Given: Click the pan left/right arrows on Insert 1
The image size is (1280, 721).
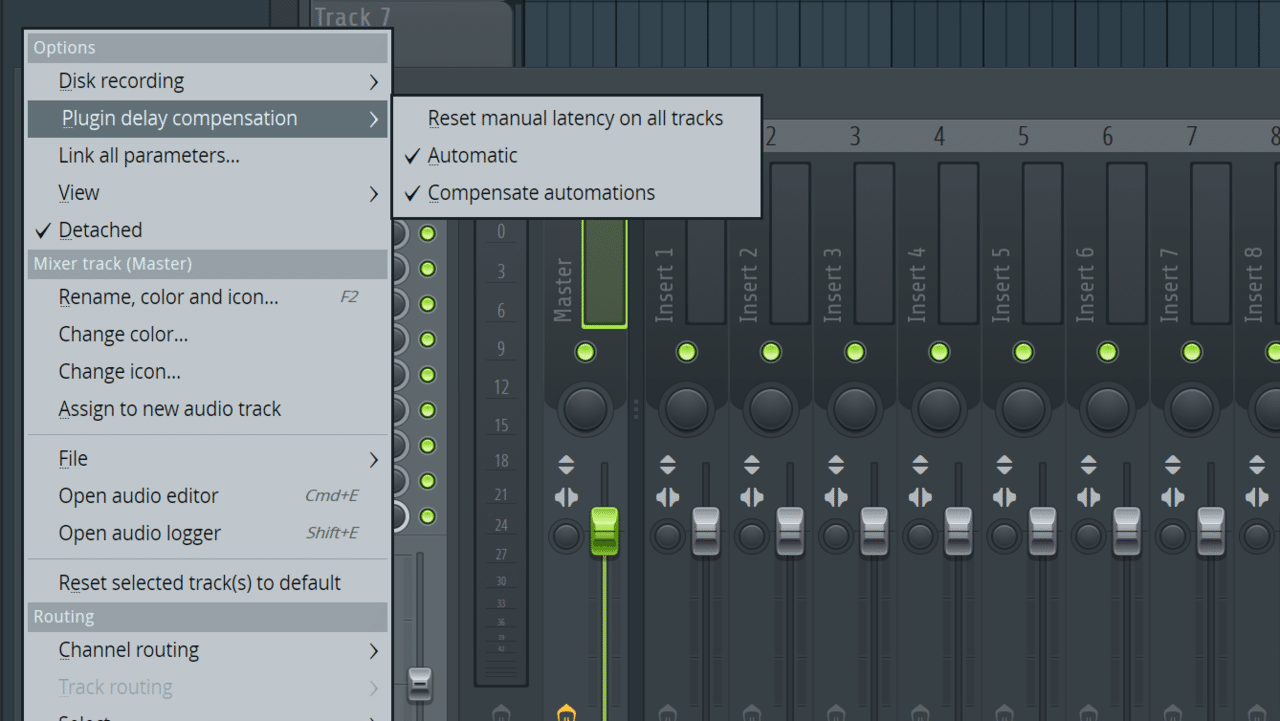Looking at the screenshot, I should 666,497.
